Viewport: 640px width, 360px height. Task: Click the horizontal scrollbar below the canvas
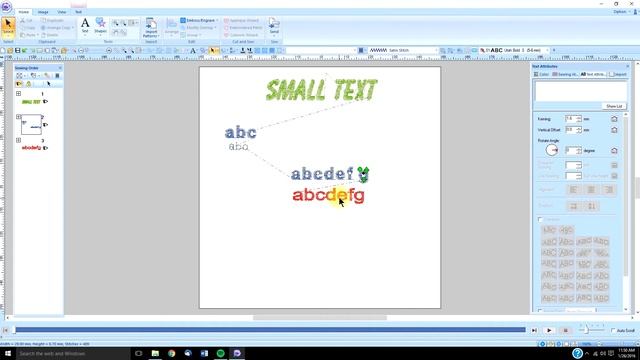coord(320,318)
